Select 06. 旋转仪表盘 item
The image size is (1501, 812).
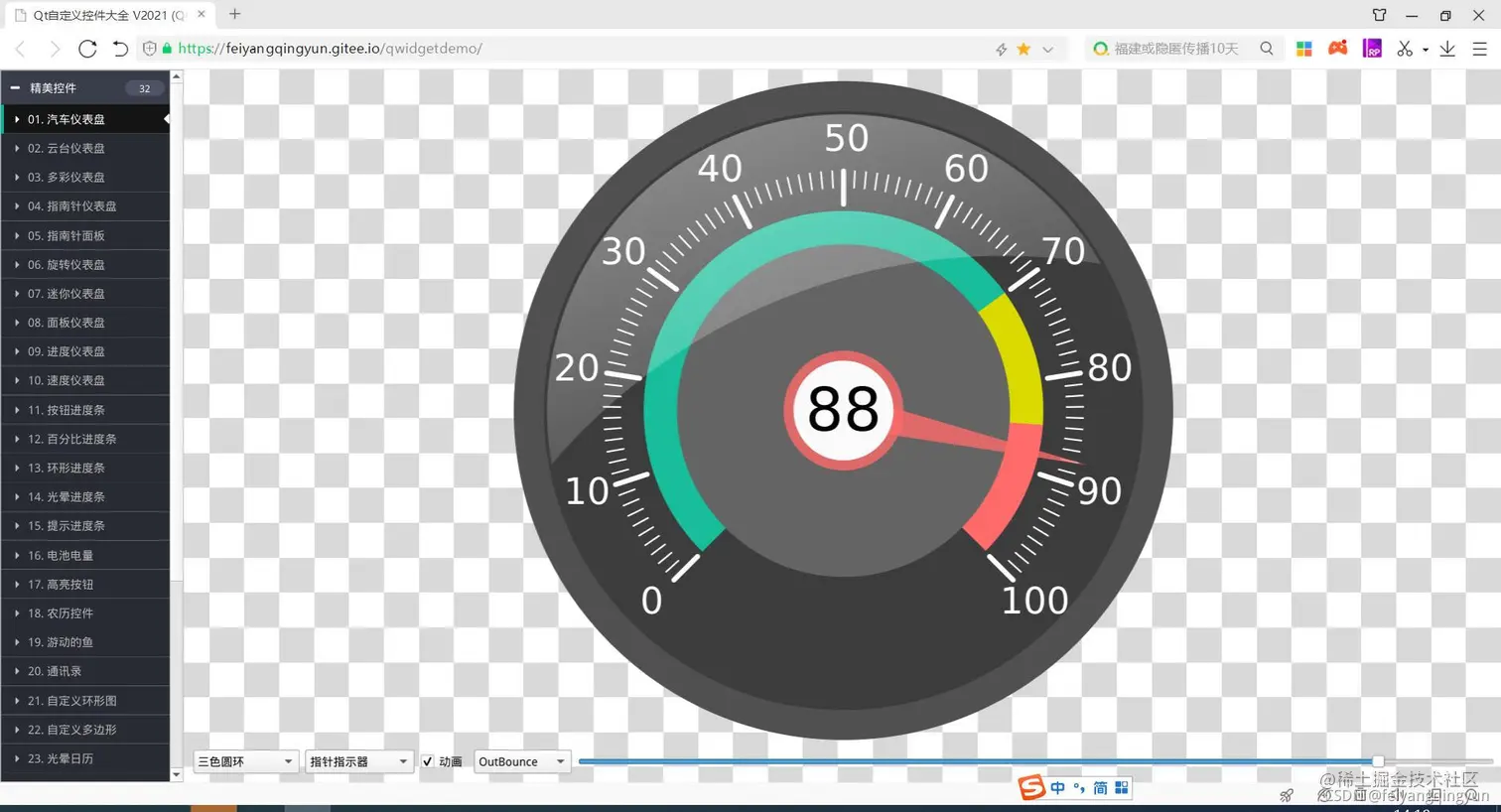pyautogui.click(x=85, y=264)
